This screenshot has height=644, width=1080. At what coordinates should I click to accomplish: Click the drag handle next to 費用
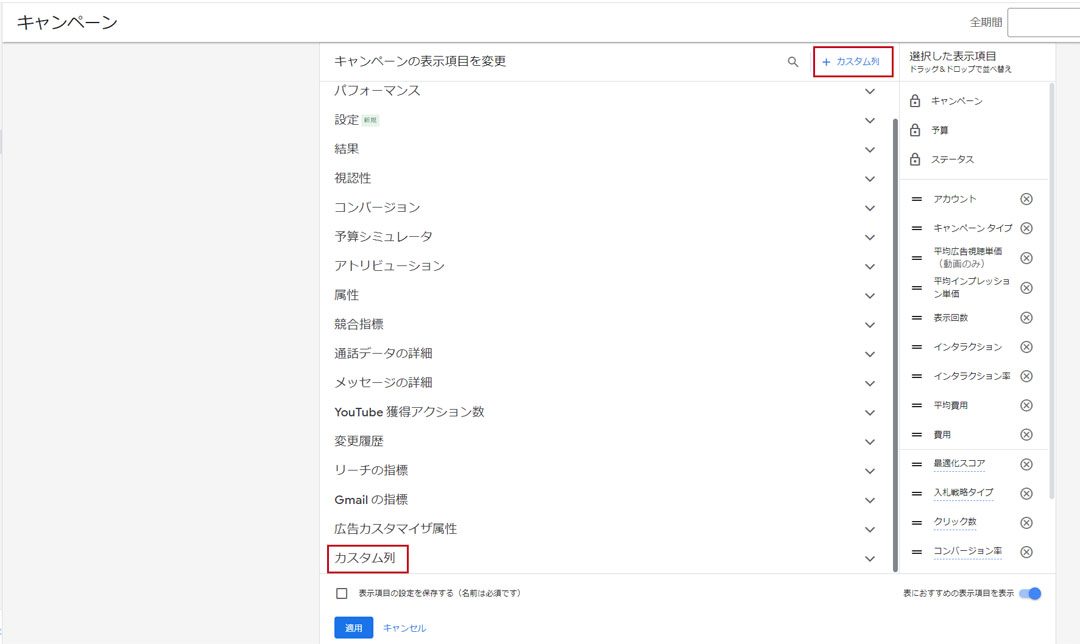917,434
